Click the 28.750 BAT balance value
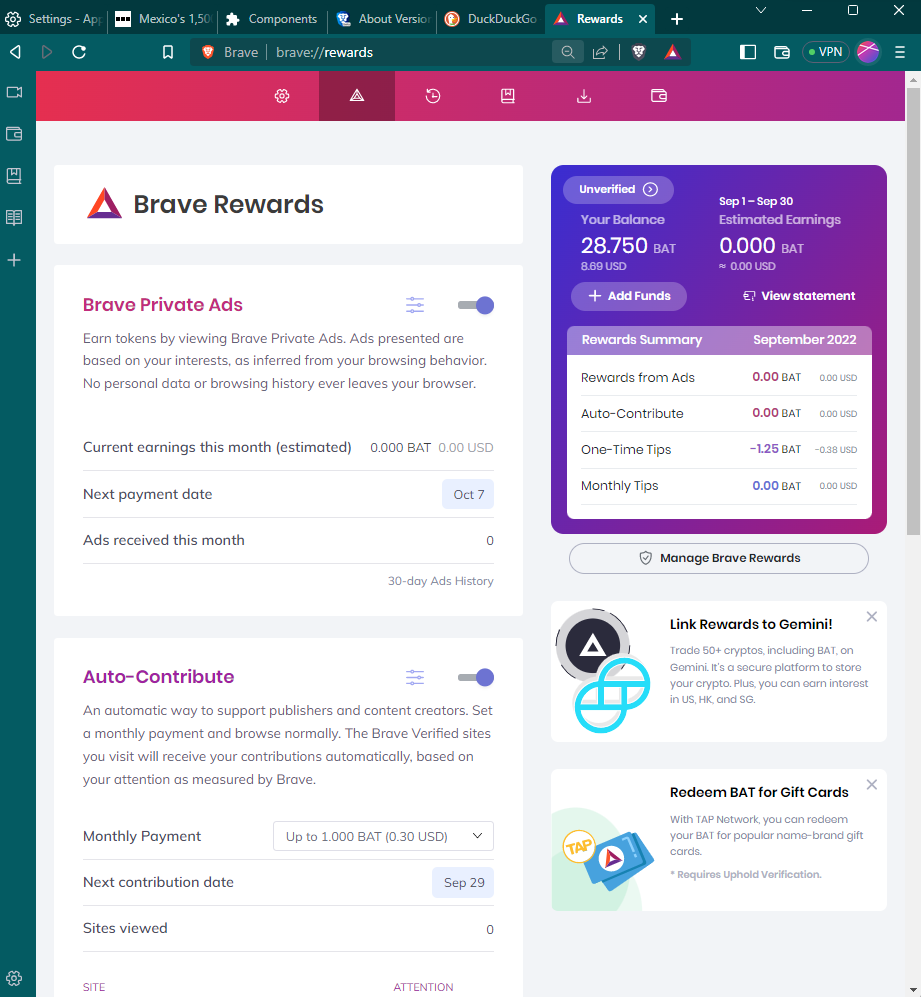 (628, 246)
